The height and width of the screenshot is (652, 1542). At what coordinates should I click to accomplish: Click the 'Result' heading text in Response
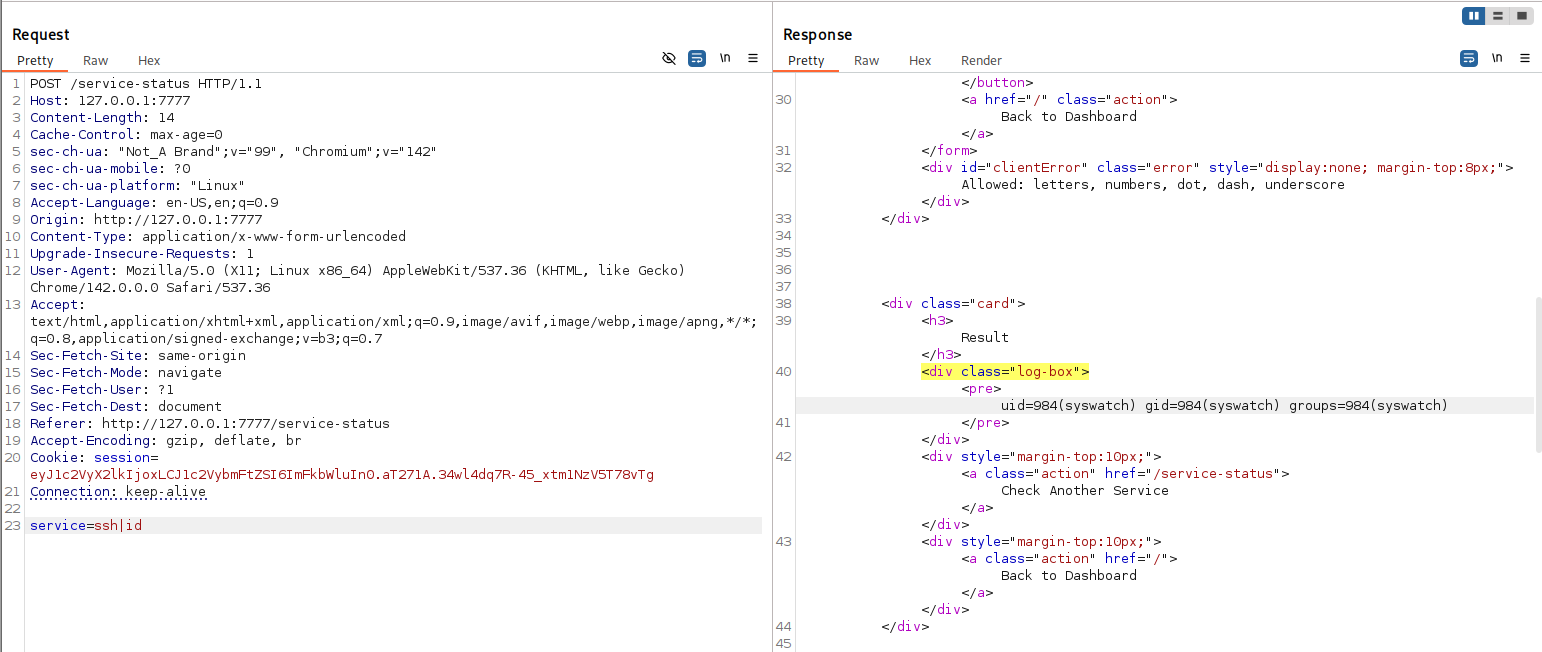click(x=985, y=338)
